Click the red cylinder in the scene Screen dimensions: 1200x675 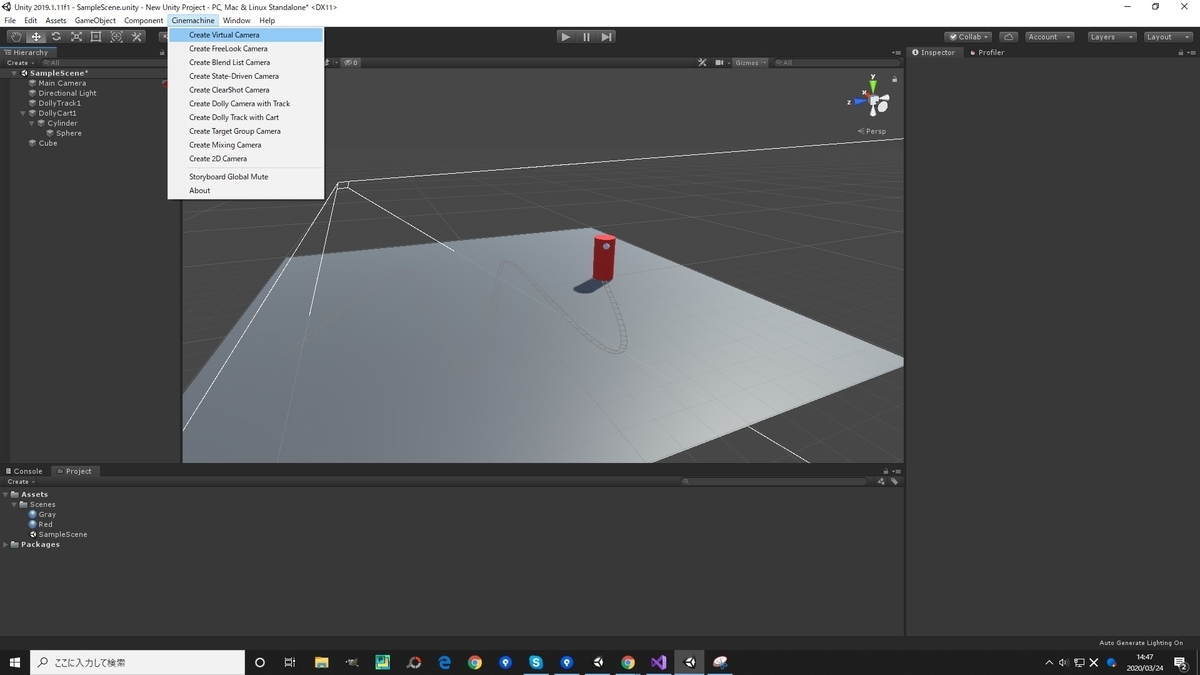pos(604,259)
